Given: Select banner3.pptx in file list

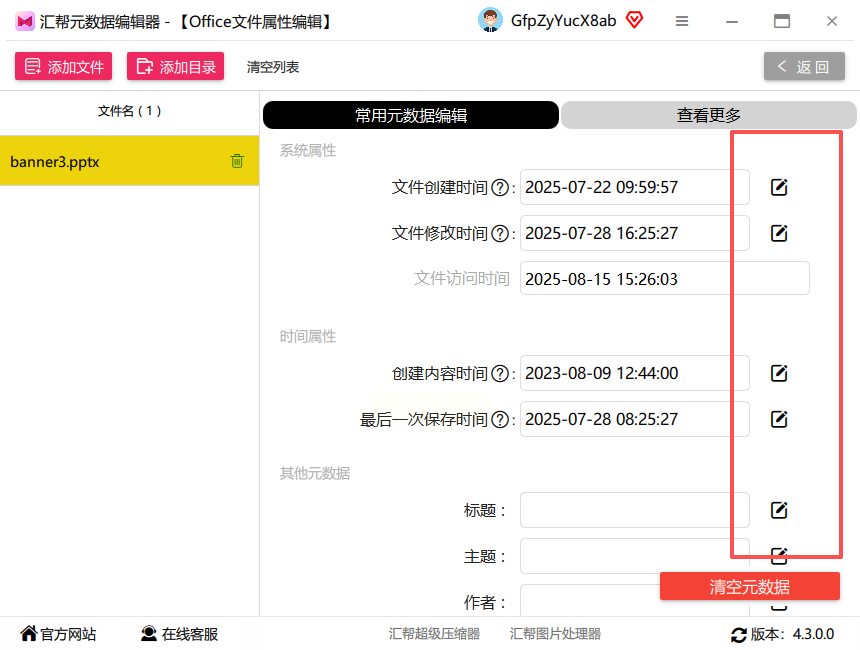Looking at the screenshot, I should click(x=129, y=161).
